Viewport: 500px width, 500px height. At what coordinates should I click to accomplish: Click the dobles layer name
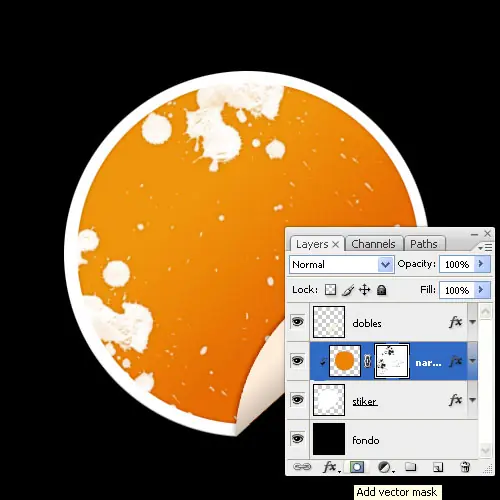pyautogui.click(x=367, y=323)
